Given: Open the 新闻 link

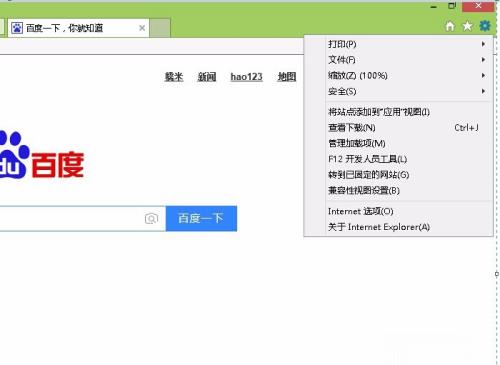Looking at the screenshot, I should [x=207, y=77].
